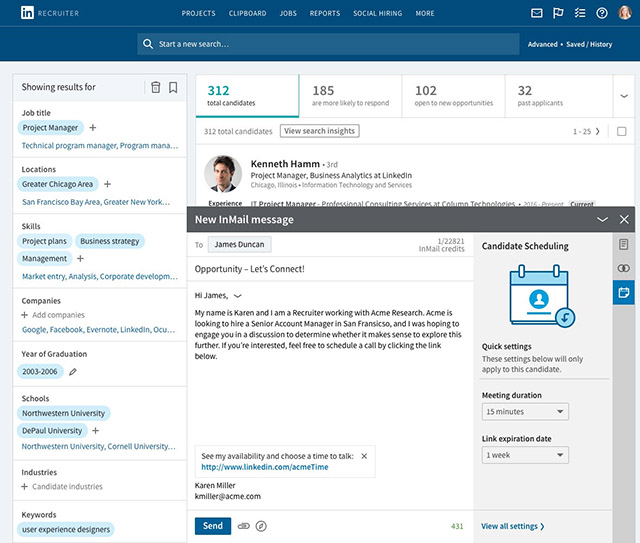The width and height of the screenshot is (640, 543).
Task: Open the Clipboard menu
Action: [x=247, y=13]
